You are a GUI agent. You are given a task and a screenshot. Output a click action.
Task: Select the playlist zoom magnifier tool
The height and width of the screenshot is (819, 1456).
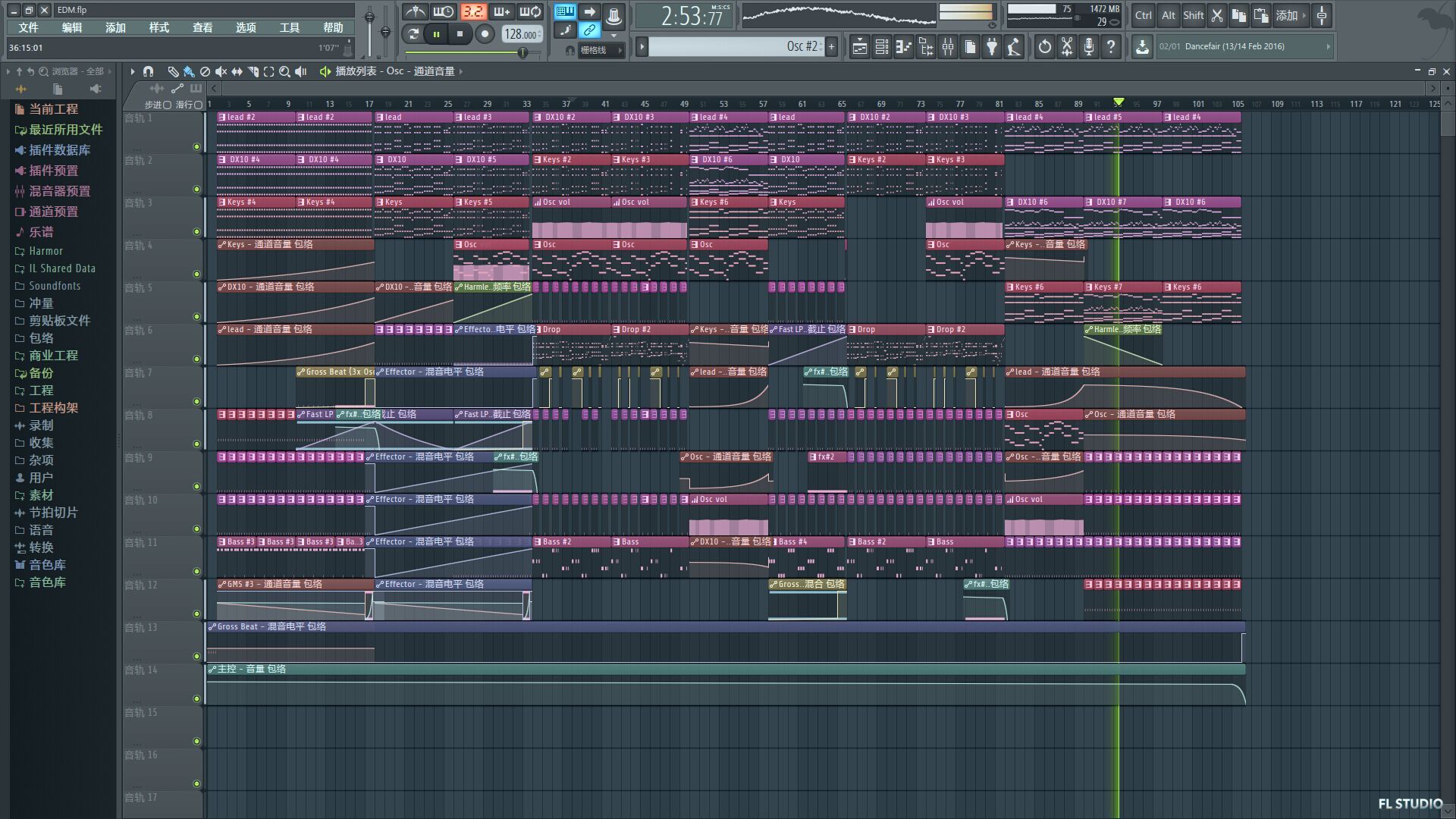(284, 71)
